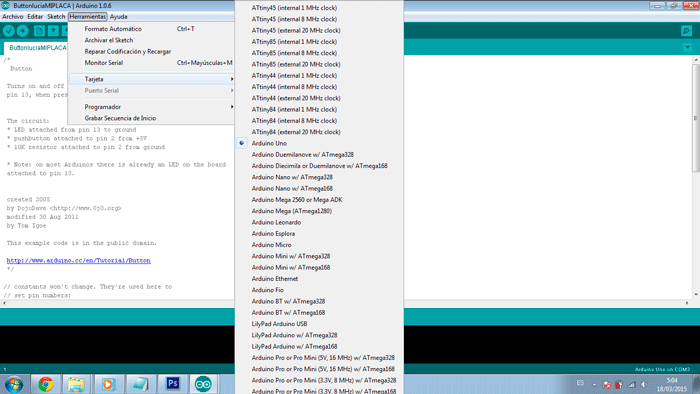Open the Archivo menu
Viewport: 700px width, 394px height.
pyautogui.click(x=12, y=17)
